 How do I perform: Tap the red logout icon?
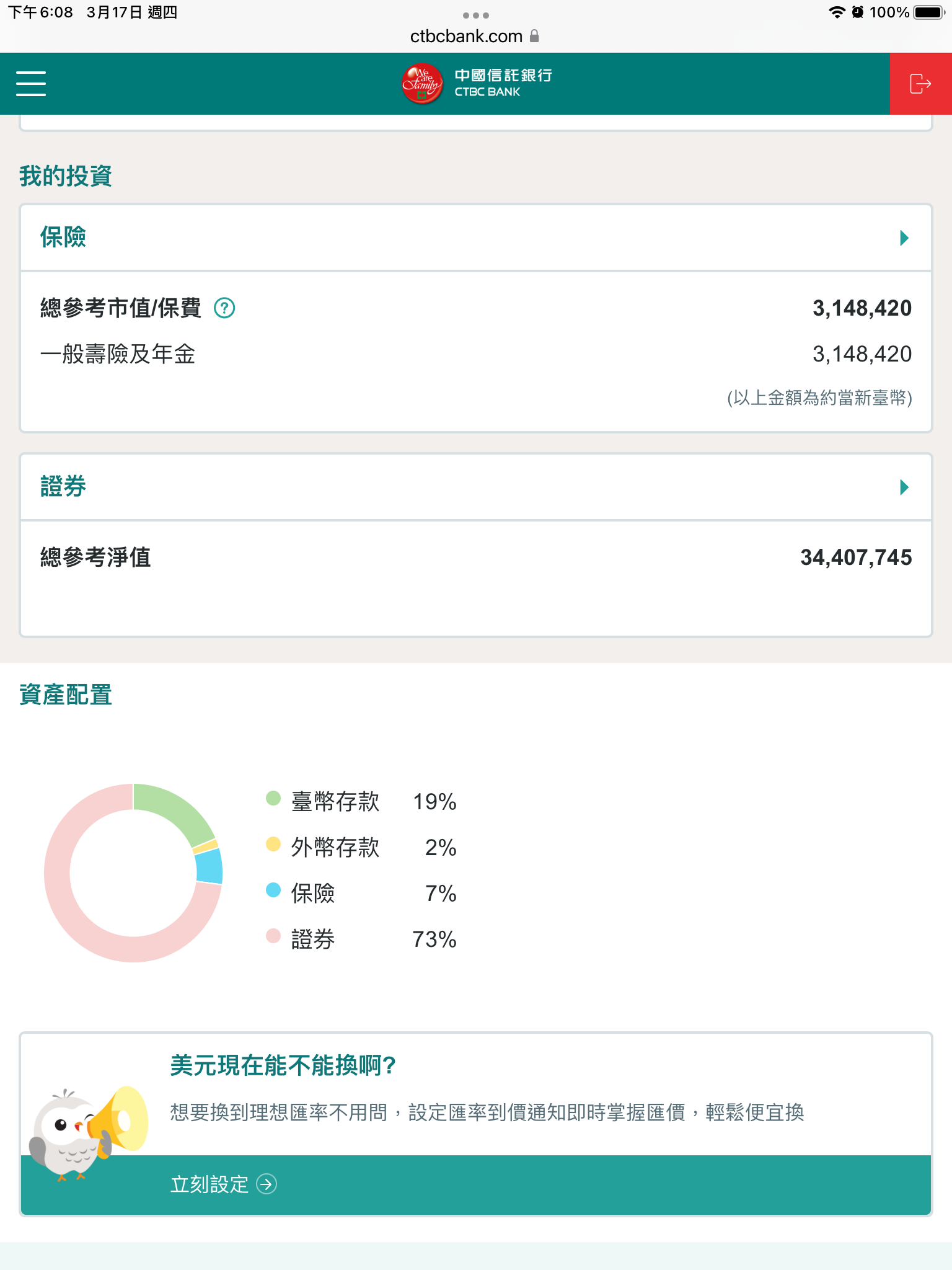(x=920, y=84)
